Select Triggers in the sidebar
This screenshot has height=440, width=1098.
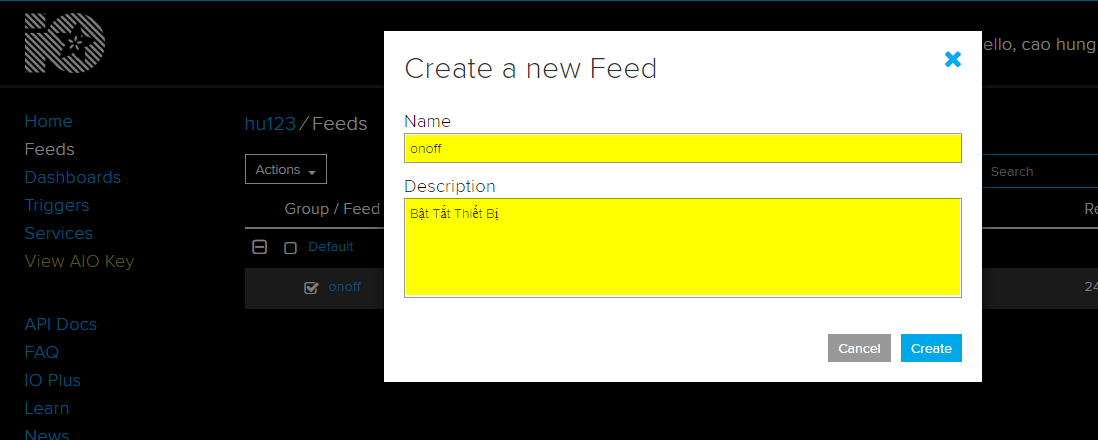(57, 205)
